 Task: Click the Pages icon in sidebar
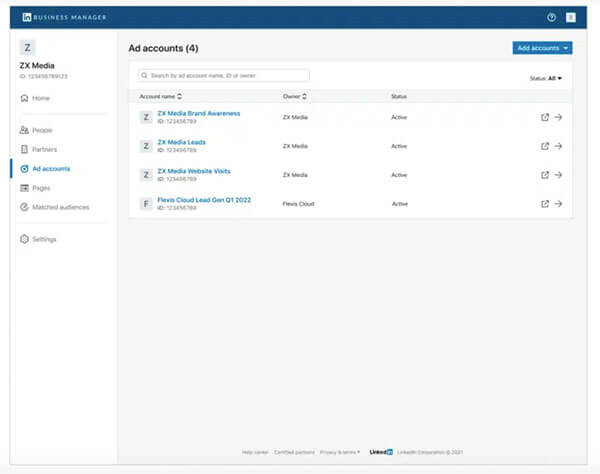24,188
